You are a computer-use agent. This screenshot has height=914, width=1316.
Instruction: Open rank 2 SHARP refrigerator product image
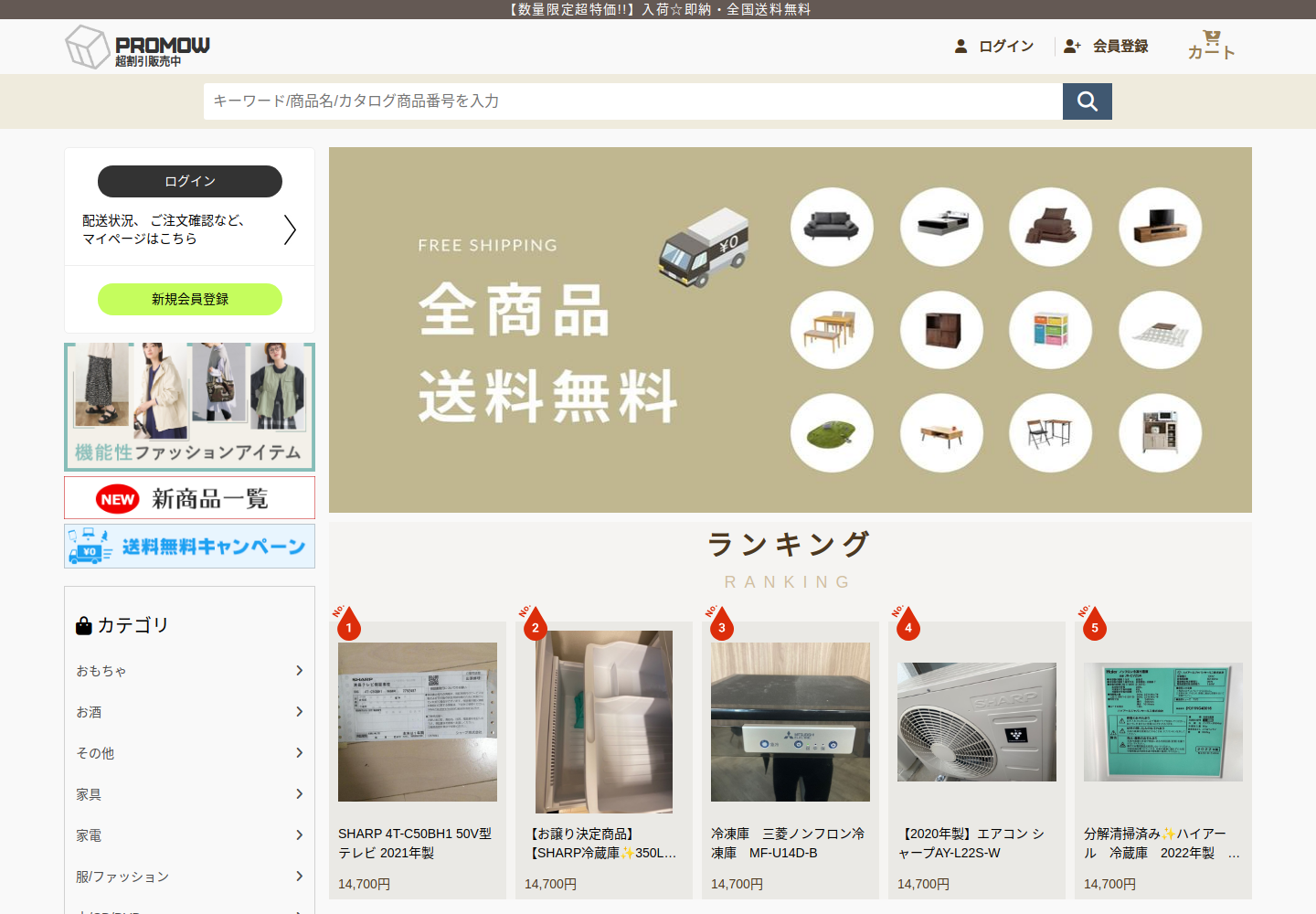tap(604, 722)
